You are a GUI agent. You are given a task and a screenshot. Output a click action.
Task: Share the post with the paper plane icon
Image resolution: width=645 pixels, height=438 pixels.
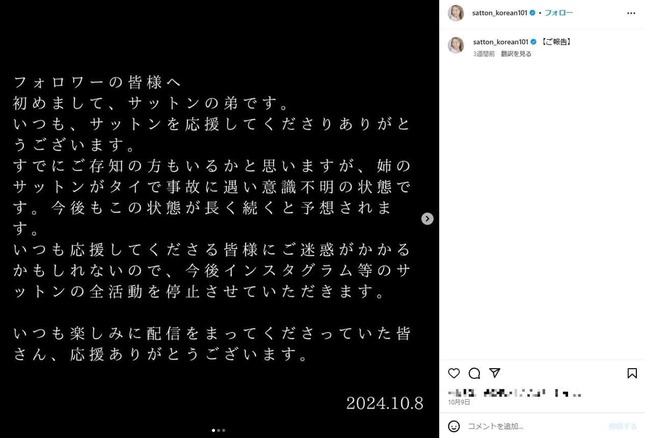(494, 373)
